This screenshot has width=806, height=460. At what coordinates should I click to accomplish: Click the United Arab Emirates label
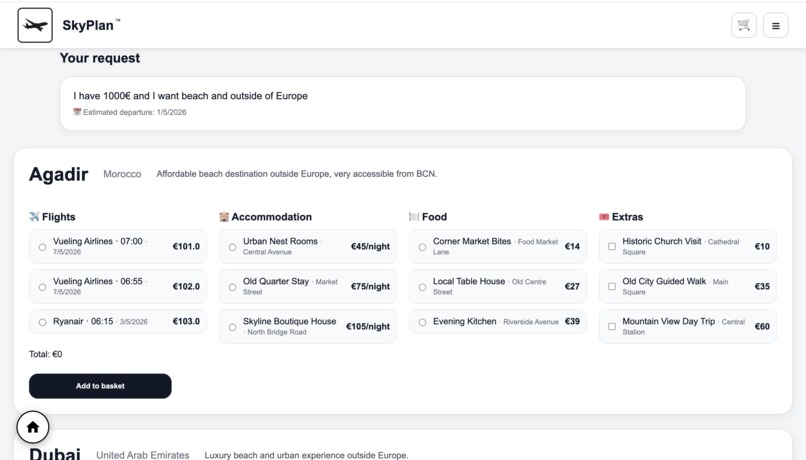pyautogui.click(x=143, y=455)
